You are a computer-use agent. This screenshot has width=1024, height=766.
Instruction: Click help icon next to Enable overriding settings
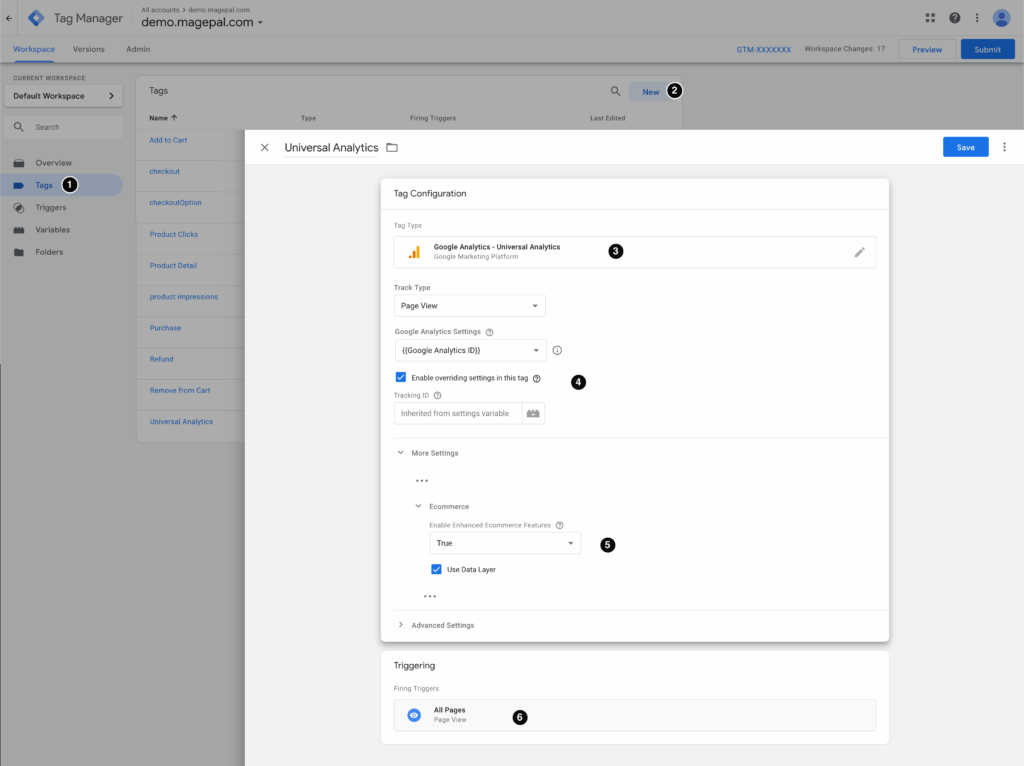pos(537,379)
